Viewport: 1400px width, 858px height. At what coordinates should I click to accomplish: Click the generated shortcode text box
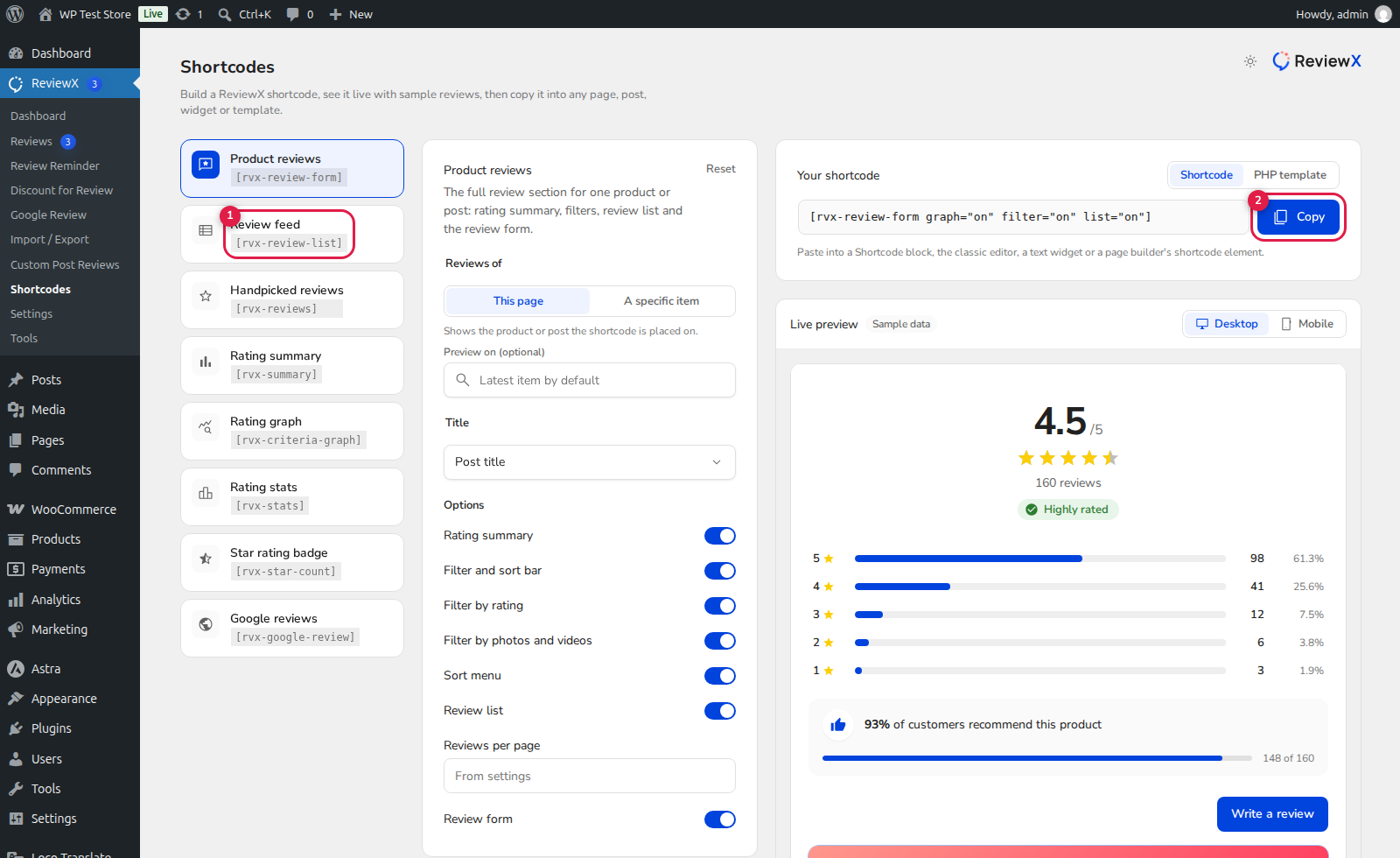point(1023,217)
